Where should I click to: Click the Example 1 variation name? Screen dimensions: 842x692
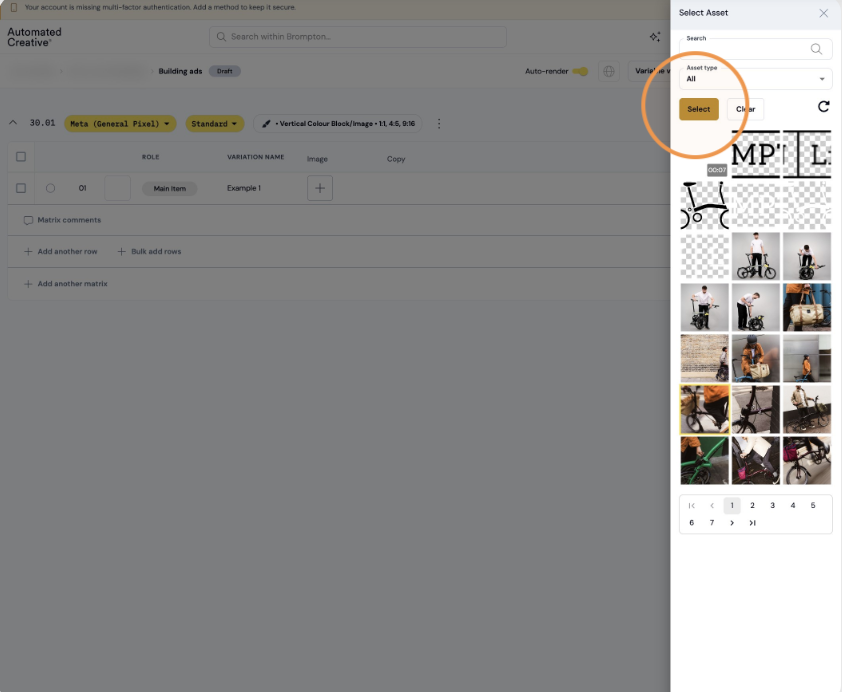tap(244, 188)
